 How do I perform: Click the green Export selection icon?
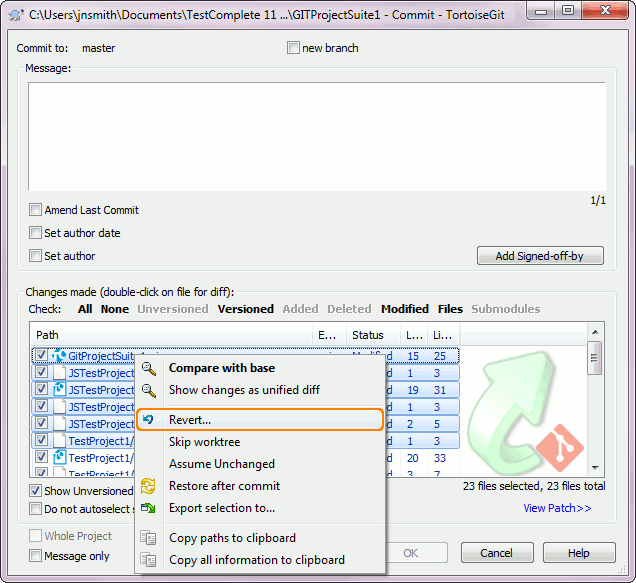coord(148,508)
